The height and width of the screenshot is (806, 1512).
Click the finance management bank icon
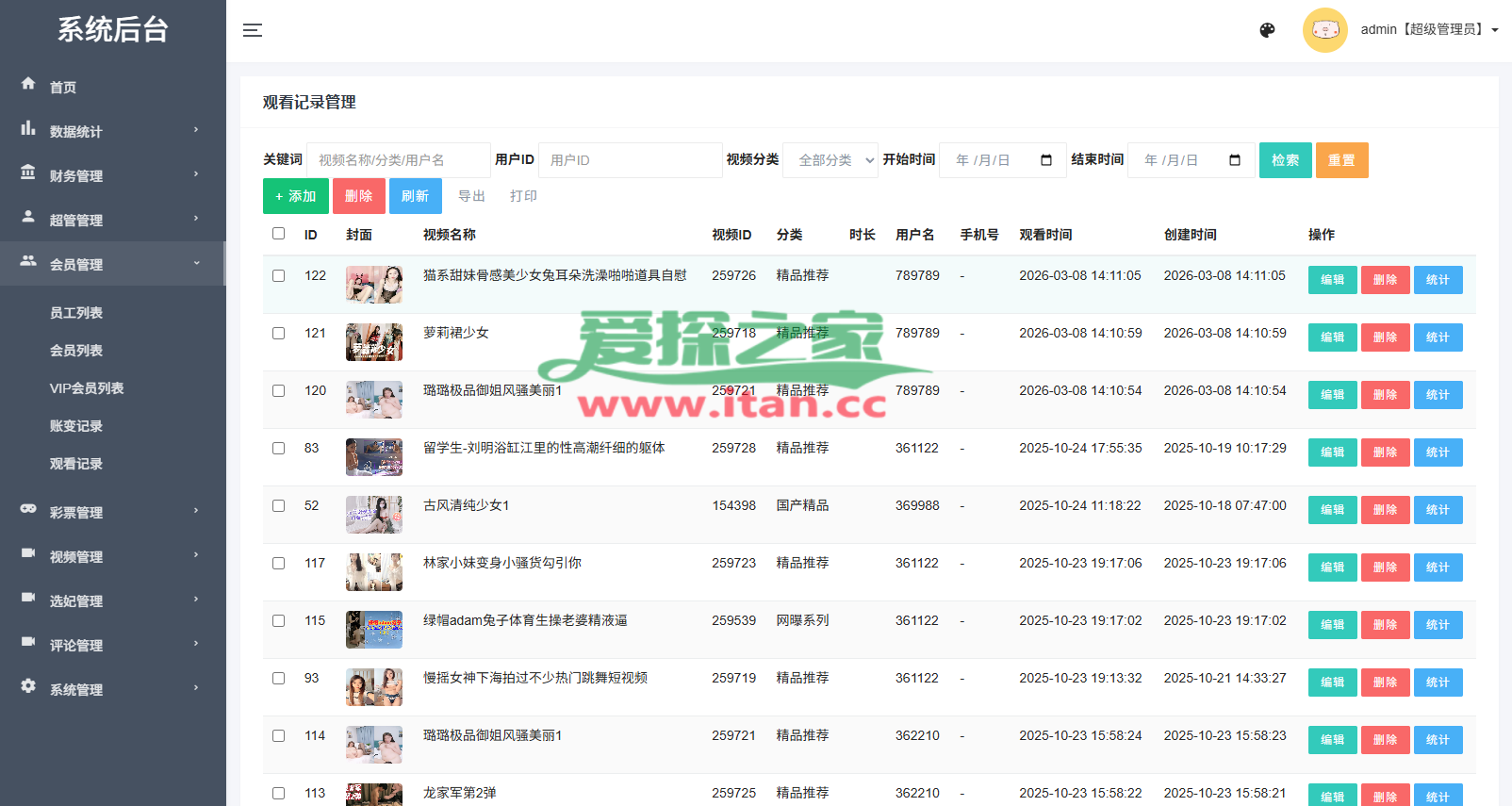(28, 173)
